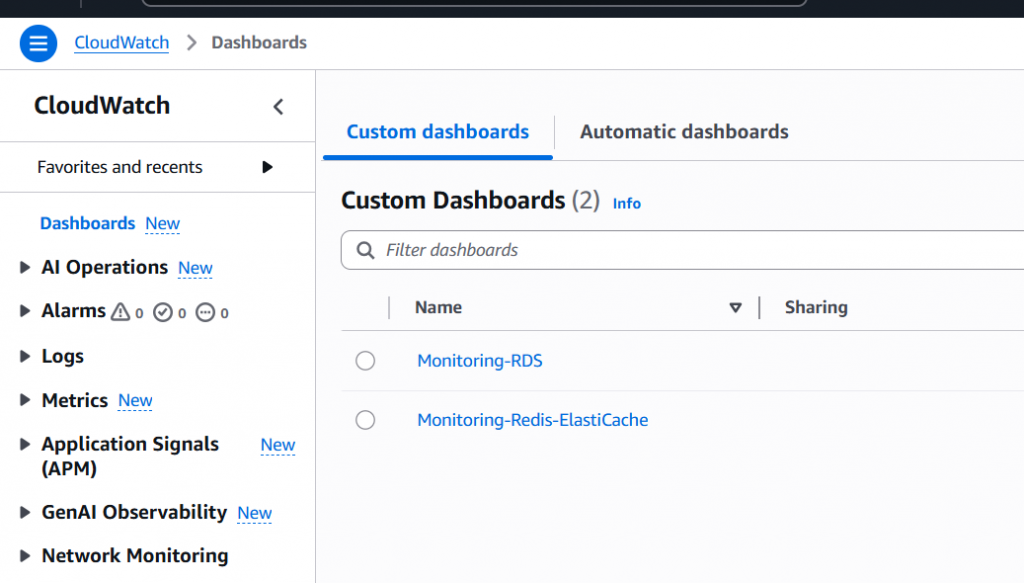1024x583 pixels.
Task: Expand Favorites and recents submenu
Action: pos(267,167)
